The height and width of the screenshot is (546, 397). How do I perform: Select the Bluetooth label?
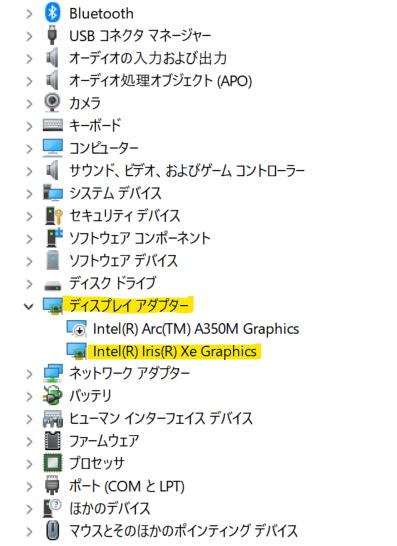tap(101, 14)
